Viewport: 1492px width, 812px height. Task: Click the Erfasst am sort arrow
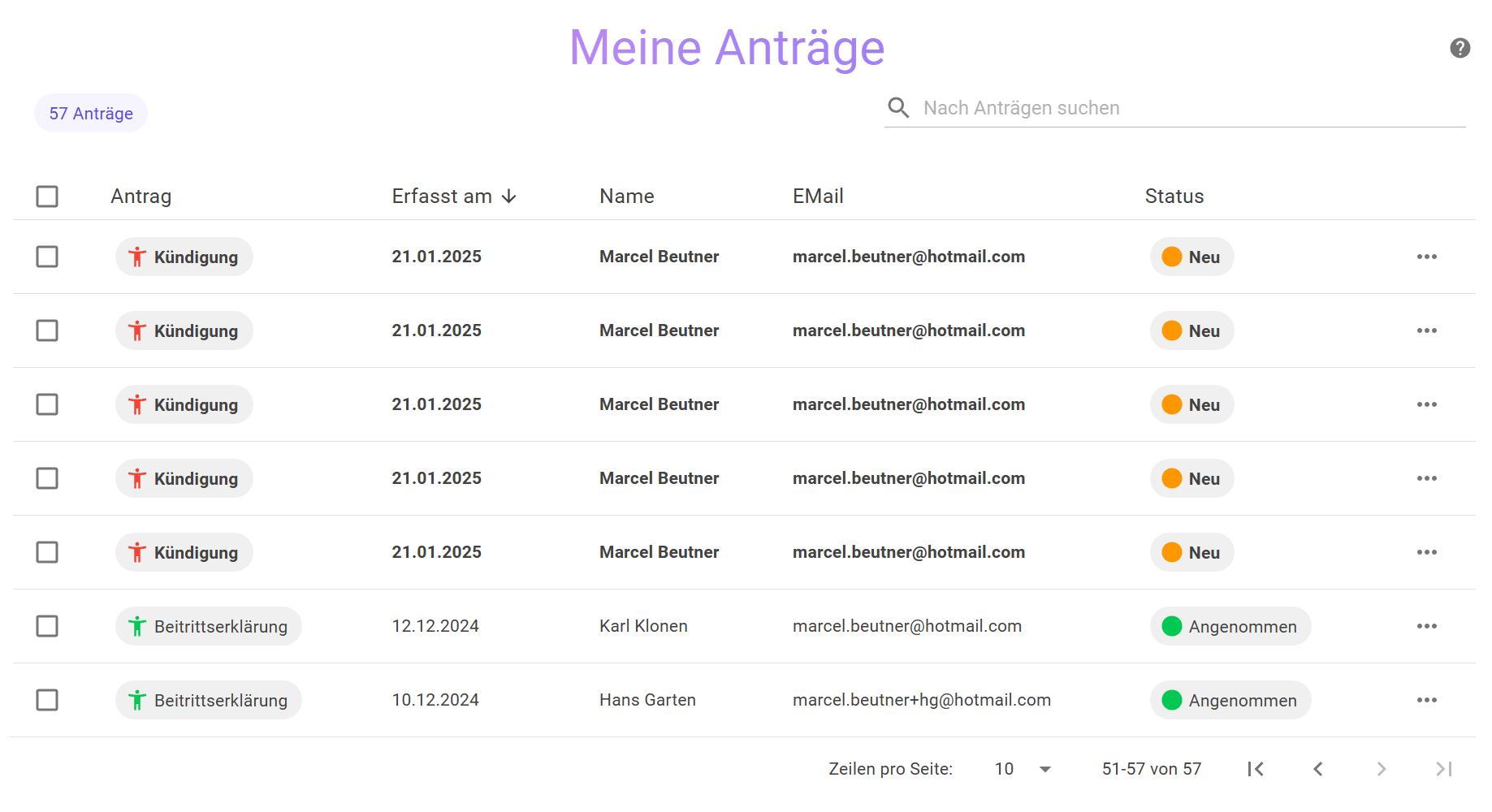click(509, 197)
